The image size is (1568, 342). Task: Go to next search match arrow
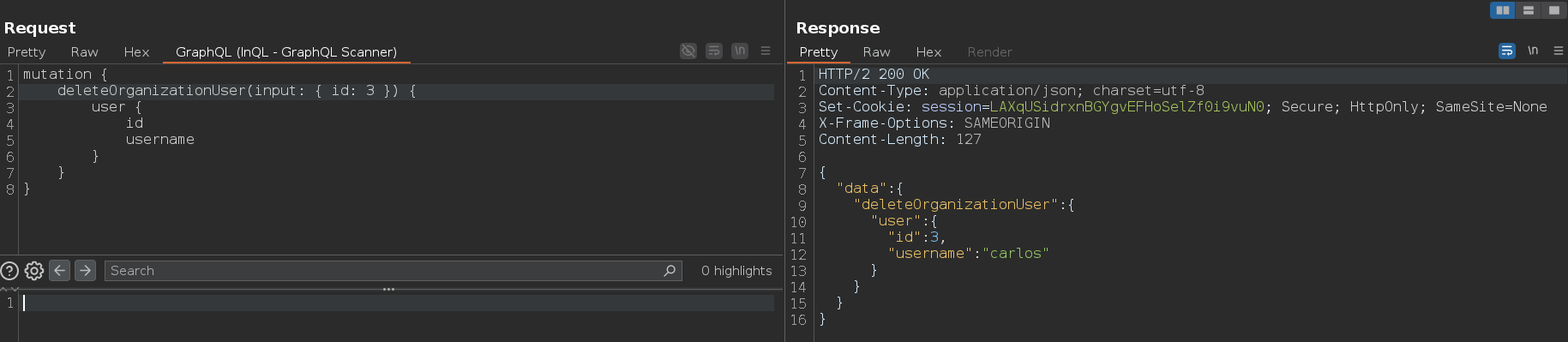coord(85,271)
